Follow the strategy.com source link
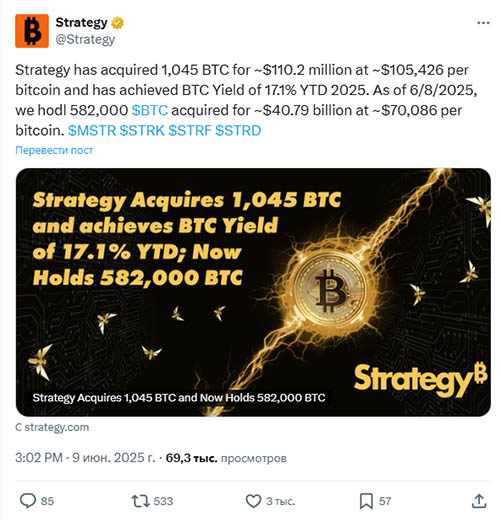Image resolution: width=500 pixels, height=520 pixels. tap(52, 427)
